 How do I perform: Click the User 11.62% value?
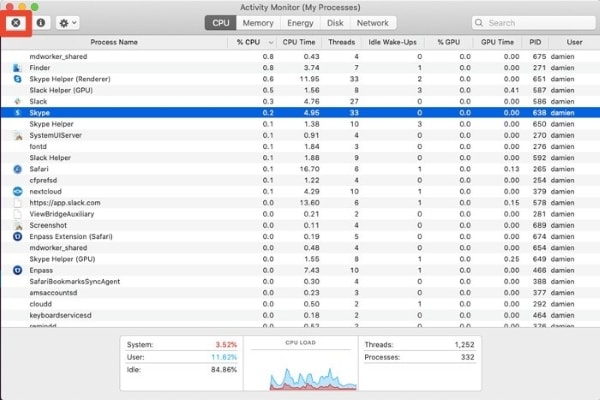[224, 357]
